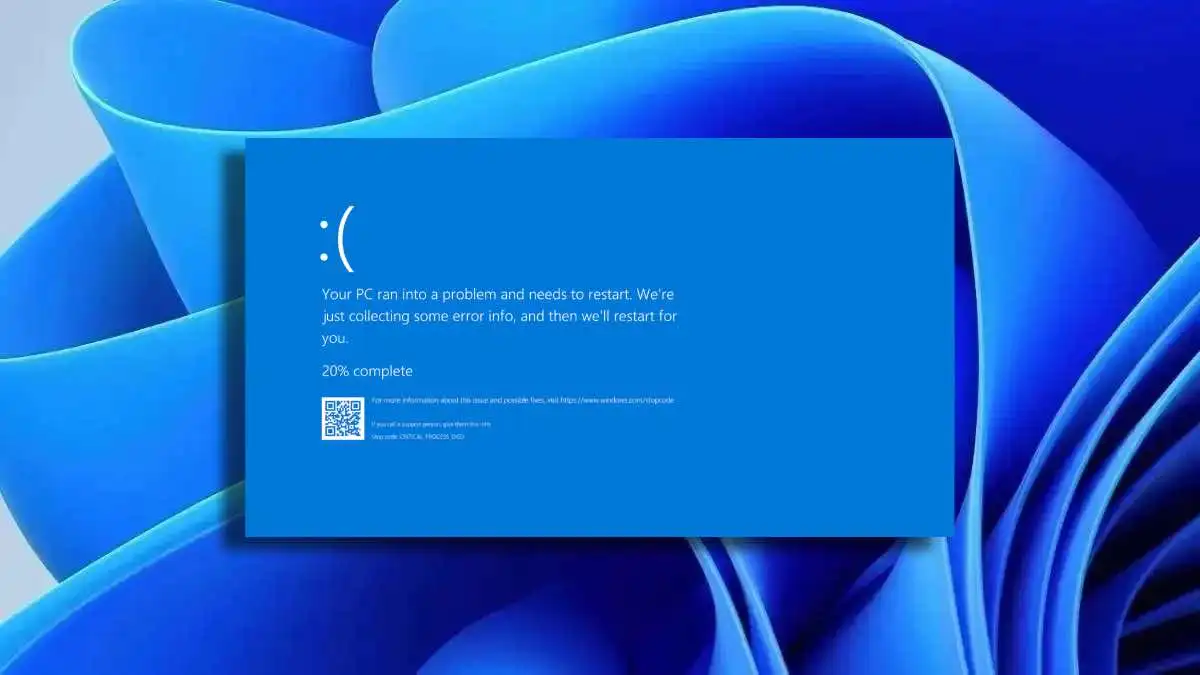Click the bottom-right square of the QR code

[x=357, y=431]
